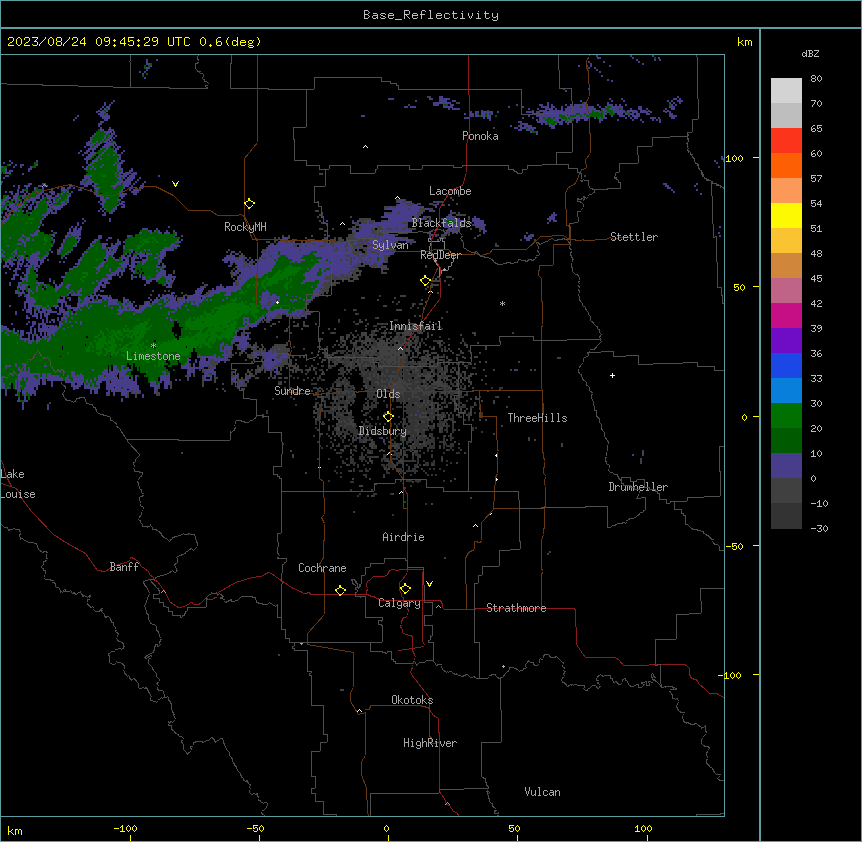Click the yellow v marker east of Calgary
The width and height of the screenshot is (862, 842).
point(429,584)
